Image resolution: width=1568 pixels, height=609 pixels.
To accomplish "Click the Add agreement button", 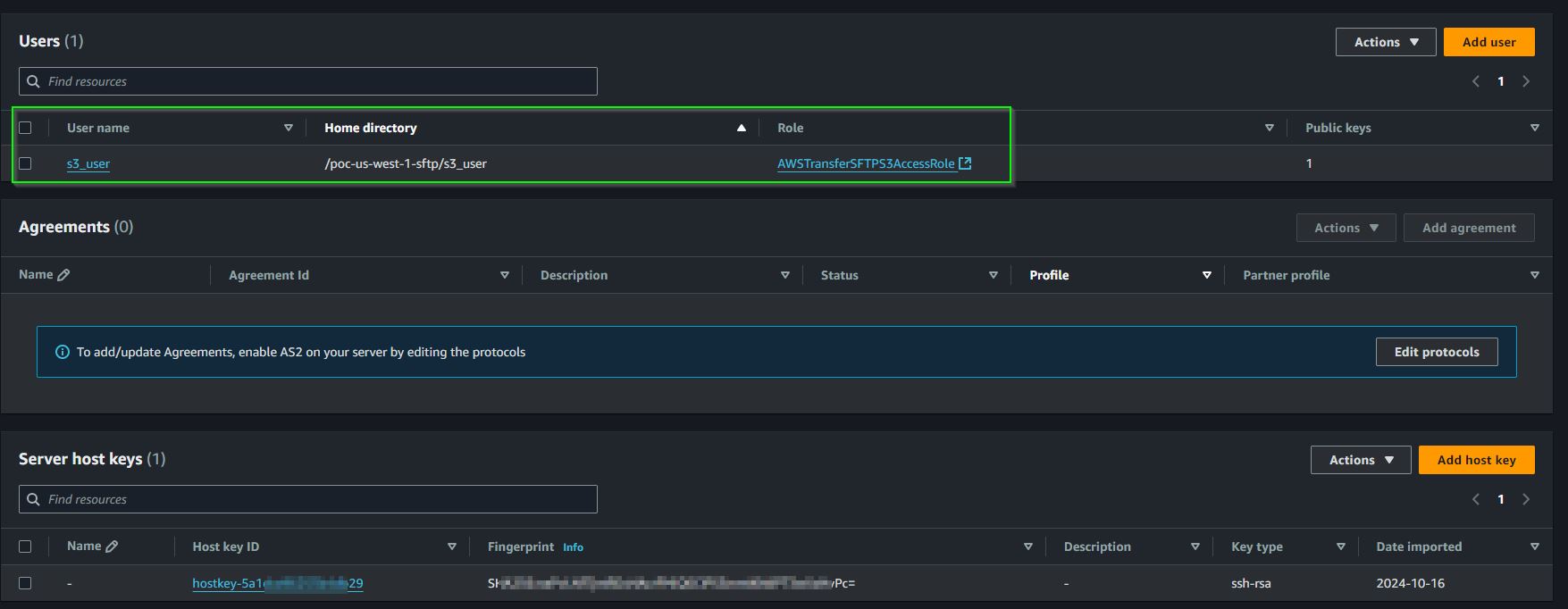I will coord(1469,228).
